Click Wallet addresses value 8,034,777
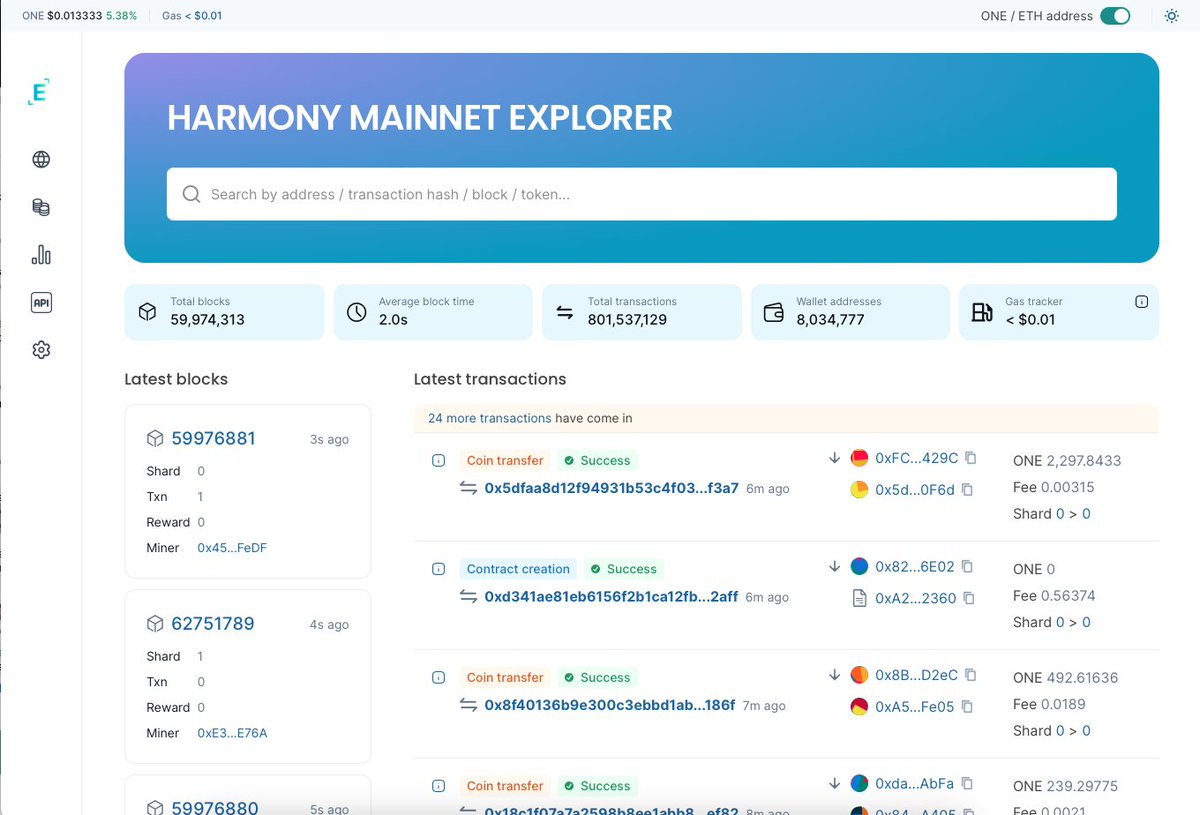Screen dimensions: 1200x815 830,320
